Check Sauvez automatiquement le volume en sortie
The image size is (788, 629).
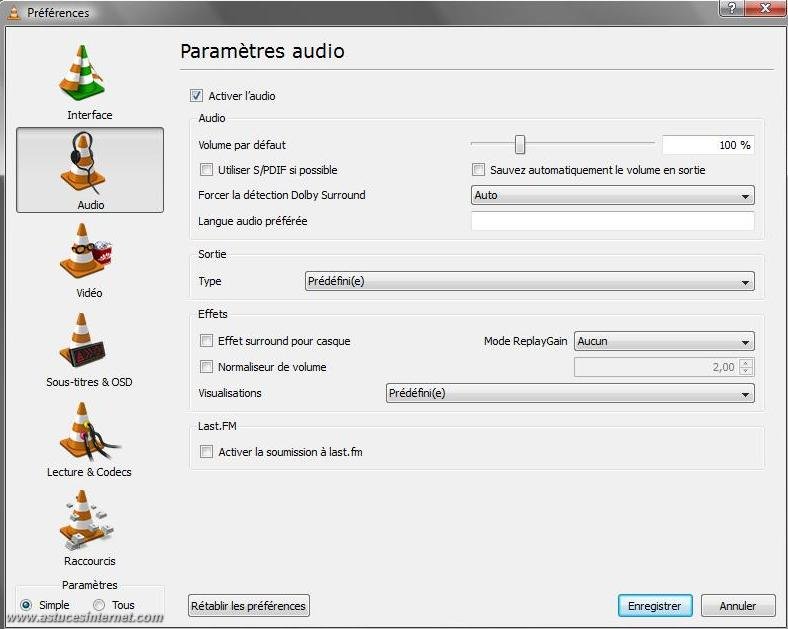(x=478, y=170)
